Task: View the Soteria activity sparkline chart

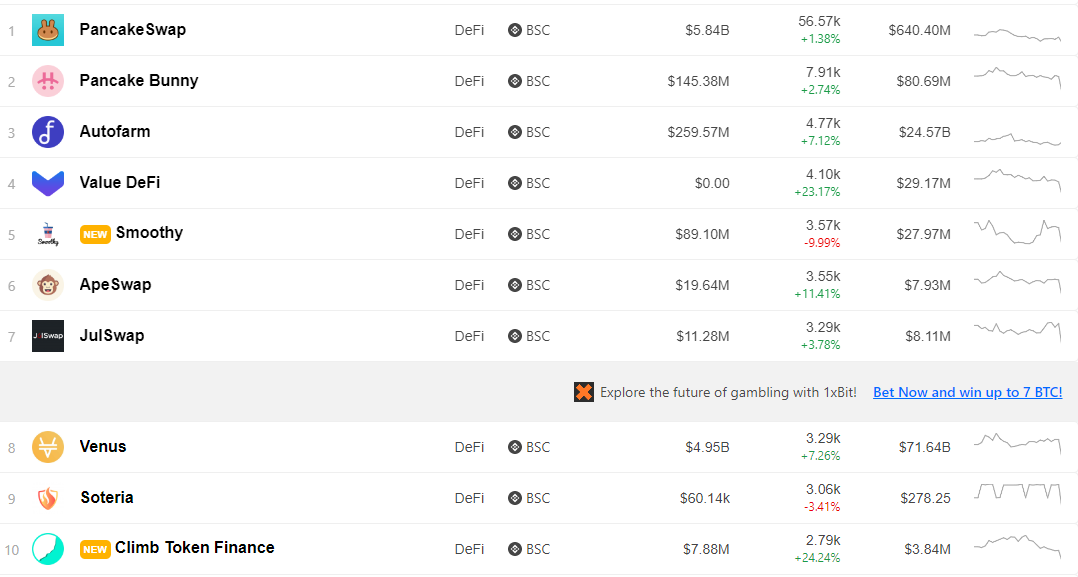Action: 1018,491
